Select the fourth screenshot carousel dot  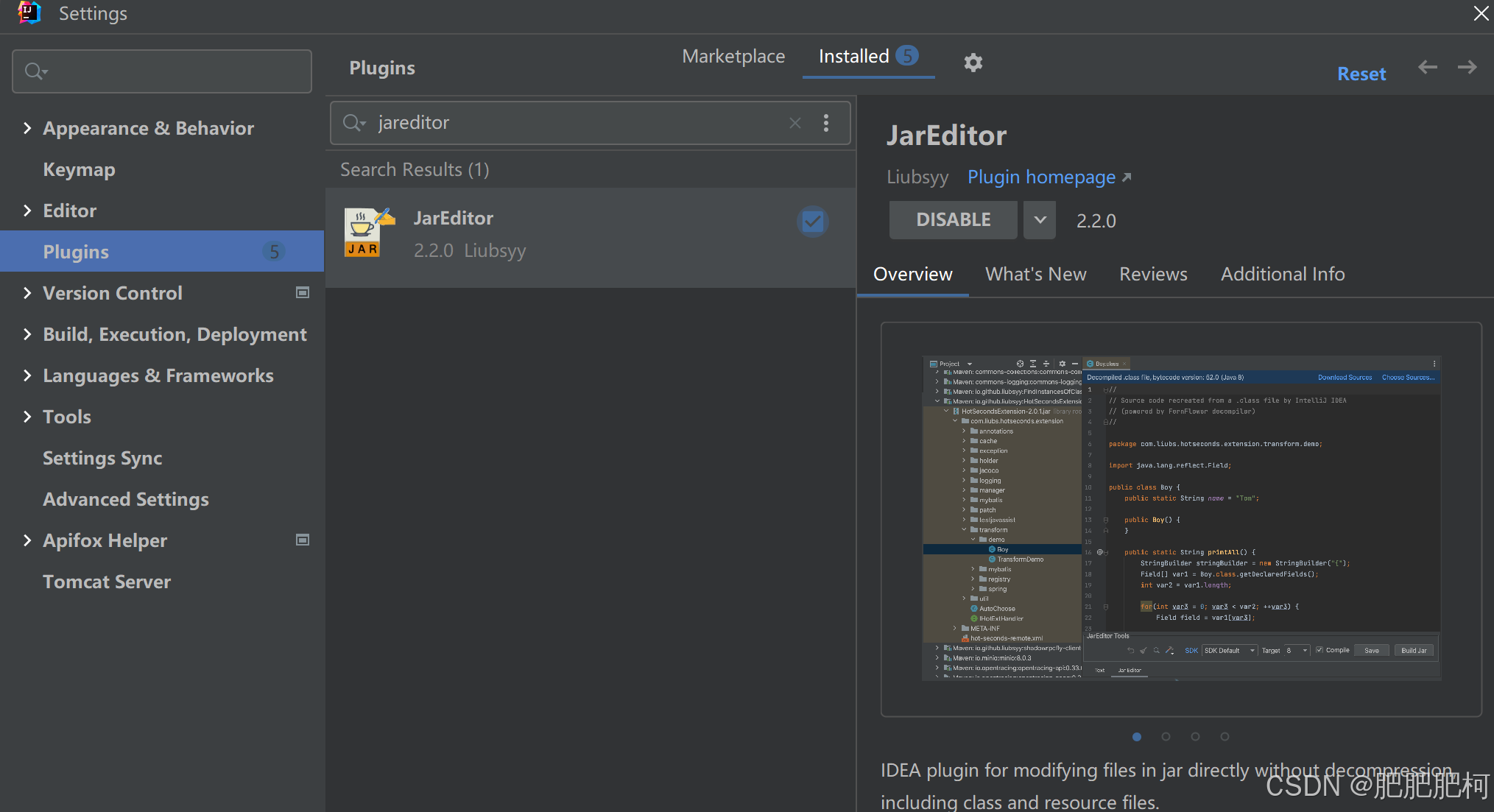[1225, 736]
